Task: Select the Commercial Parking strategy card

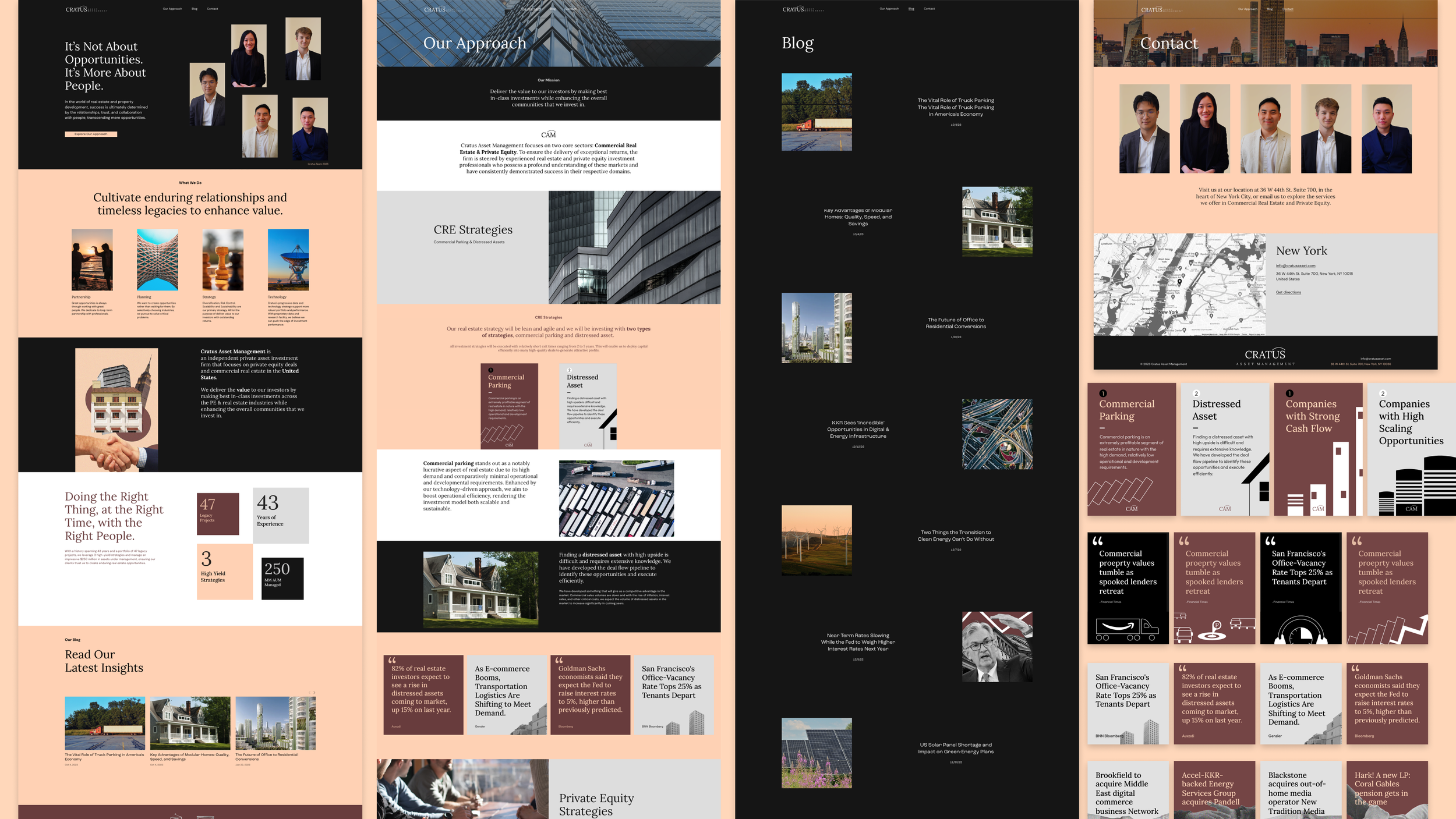Action: click(x=509, y=406)
